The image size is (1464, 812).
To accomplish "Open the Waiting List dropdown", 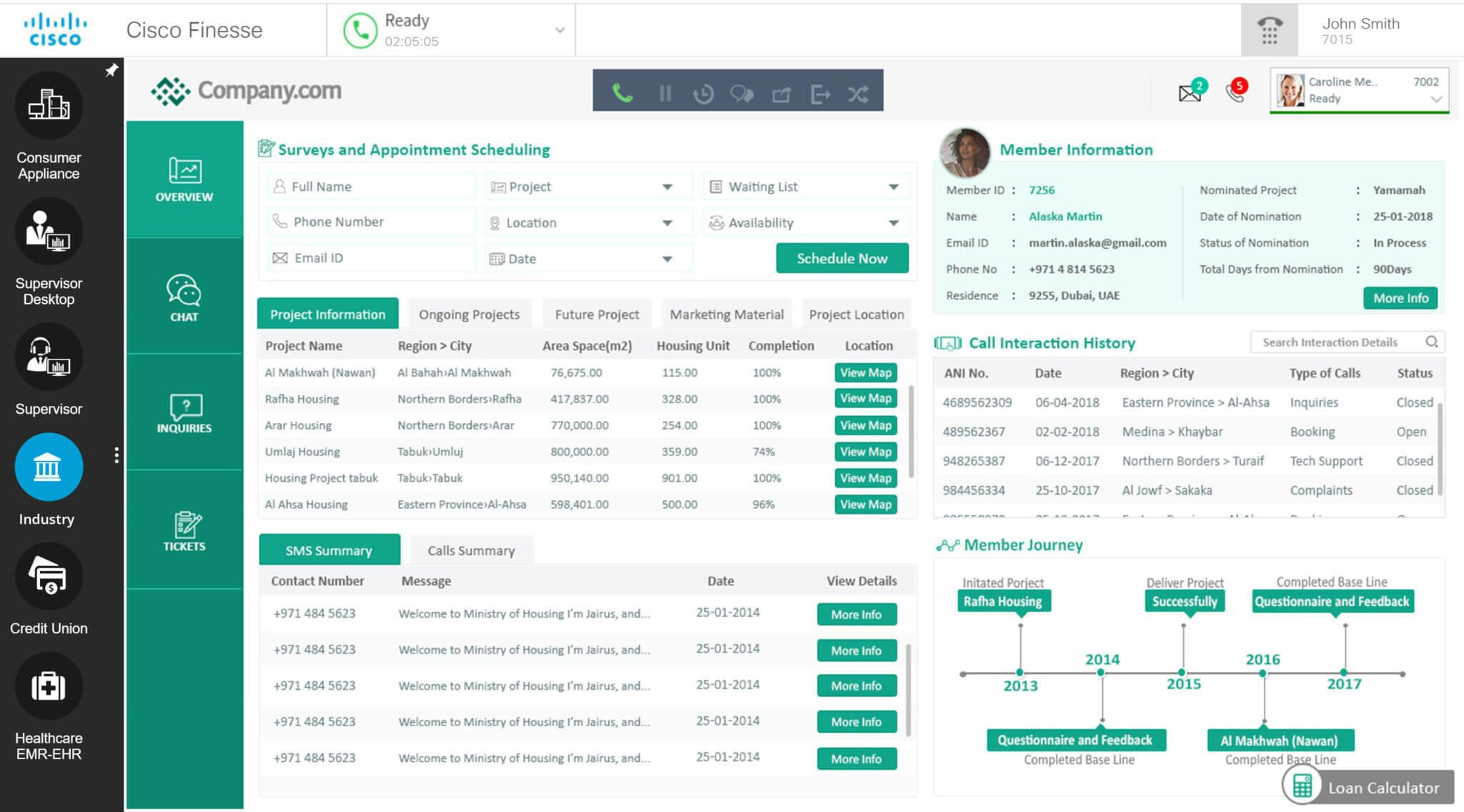I will pos(894,187).
